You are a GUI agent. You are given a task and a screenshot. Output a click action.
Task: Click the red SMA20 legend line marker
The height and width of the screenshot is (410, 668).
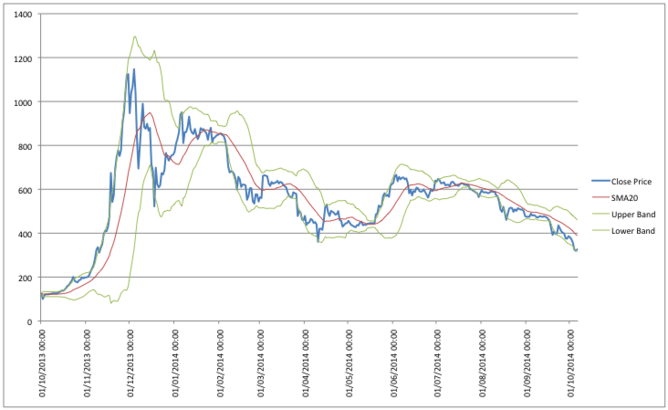coord(598,198)
